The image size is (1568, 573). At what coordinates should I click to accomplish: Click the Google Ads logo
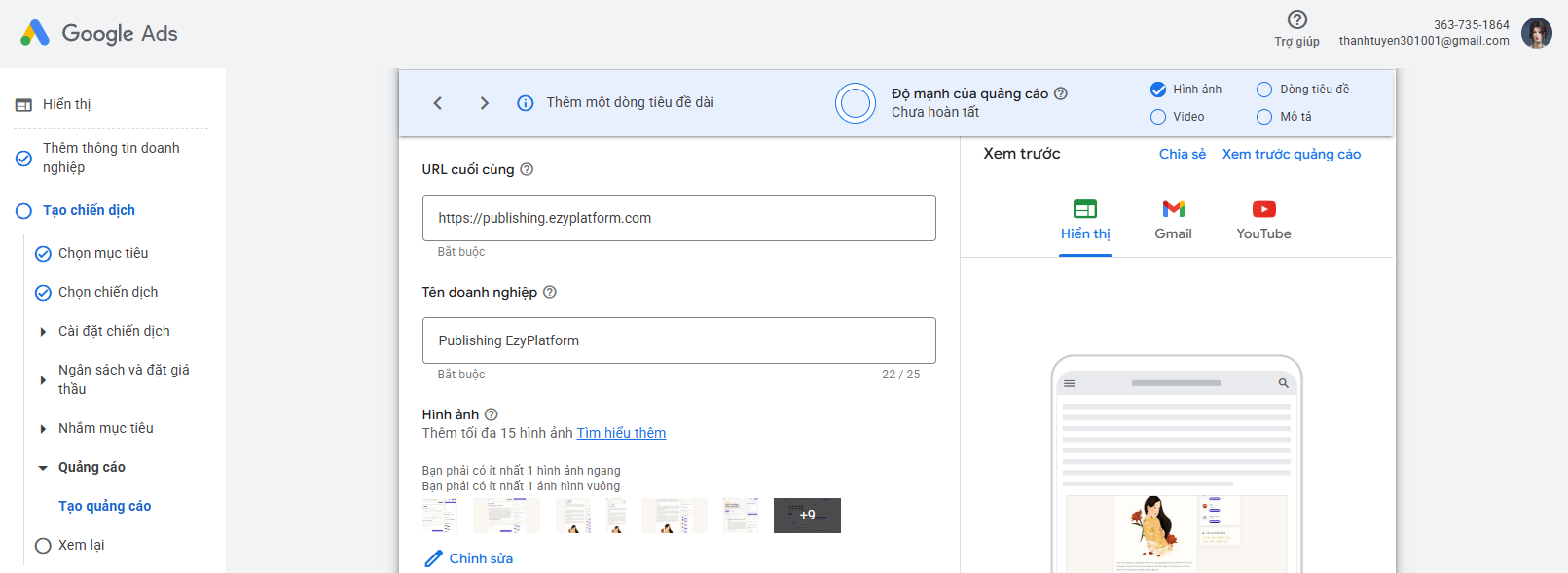(x=99, y=33)
